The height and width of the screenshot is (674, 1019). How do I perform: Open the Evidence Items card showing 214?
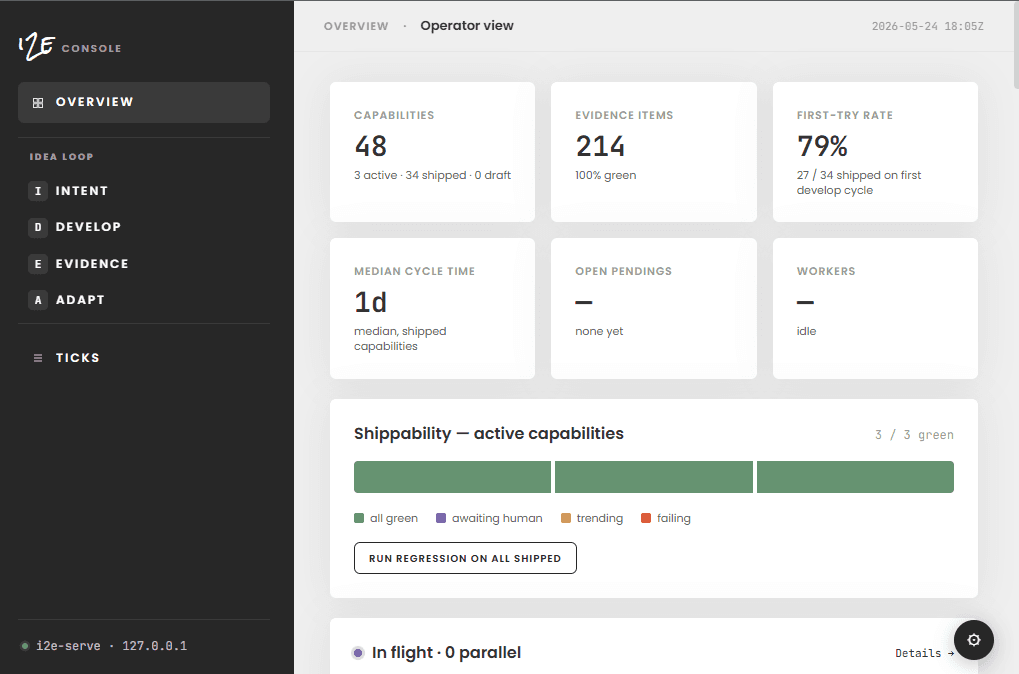[x=654, y=152]
